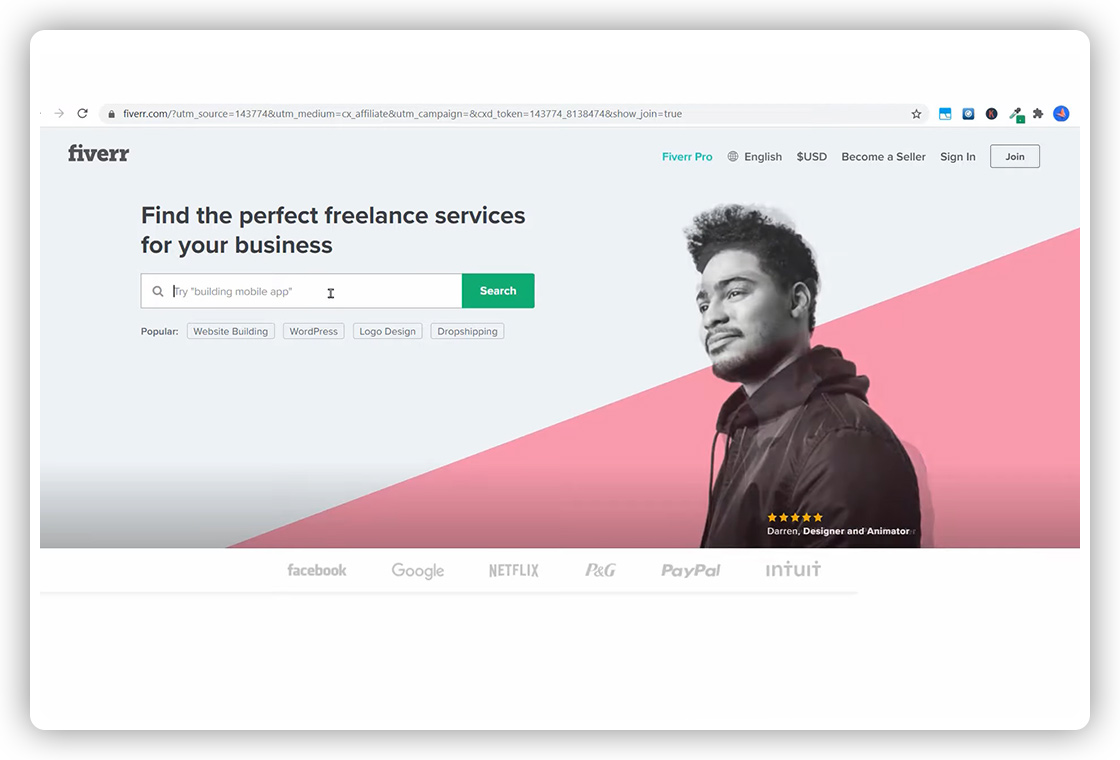Viewport: 1120px width, 760px height.
Task: Click the Sign In link
Action: click(x=957, y=156)
